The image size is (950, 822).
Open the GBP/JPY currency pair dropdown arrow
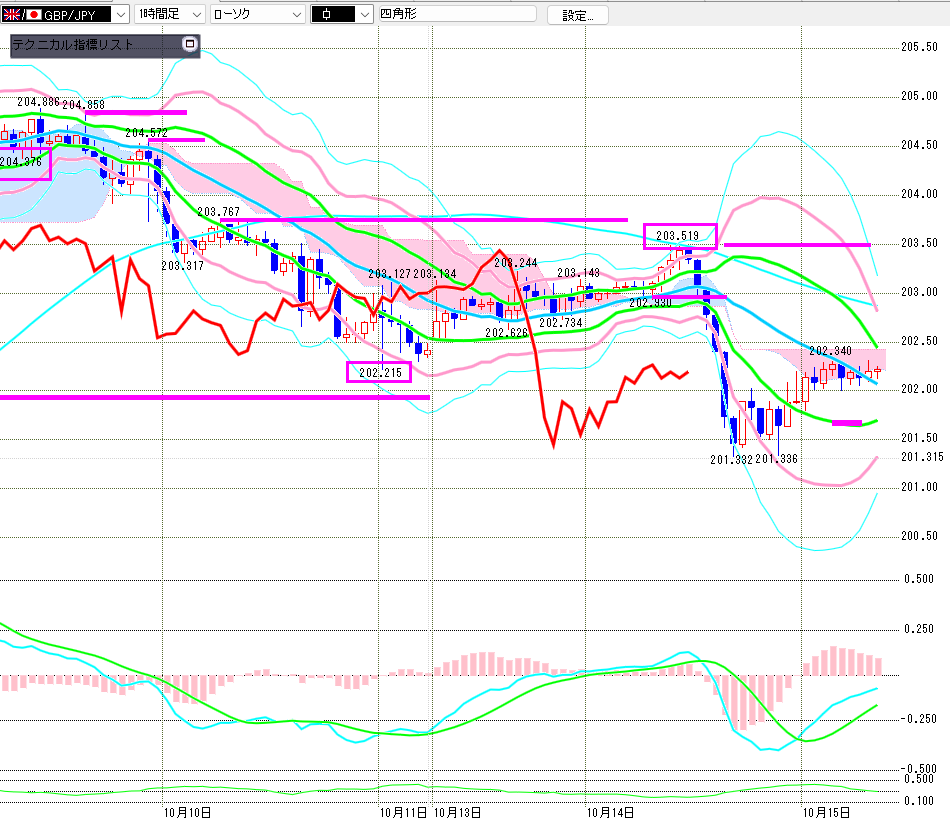click(x=120, y=15)
